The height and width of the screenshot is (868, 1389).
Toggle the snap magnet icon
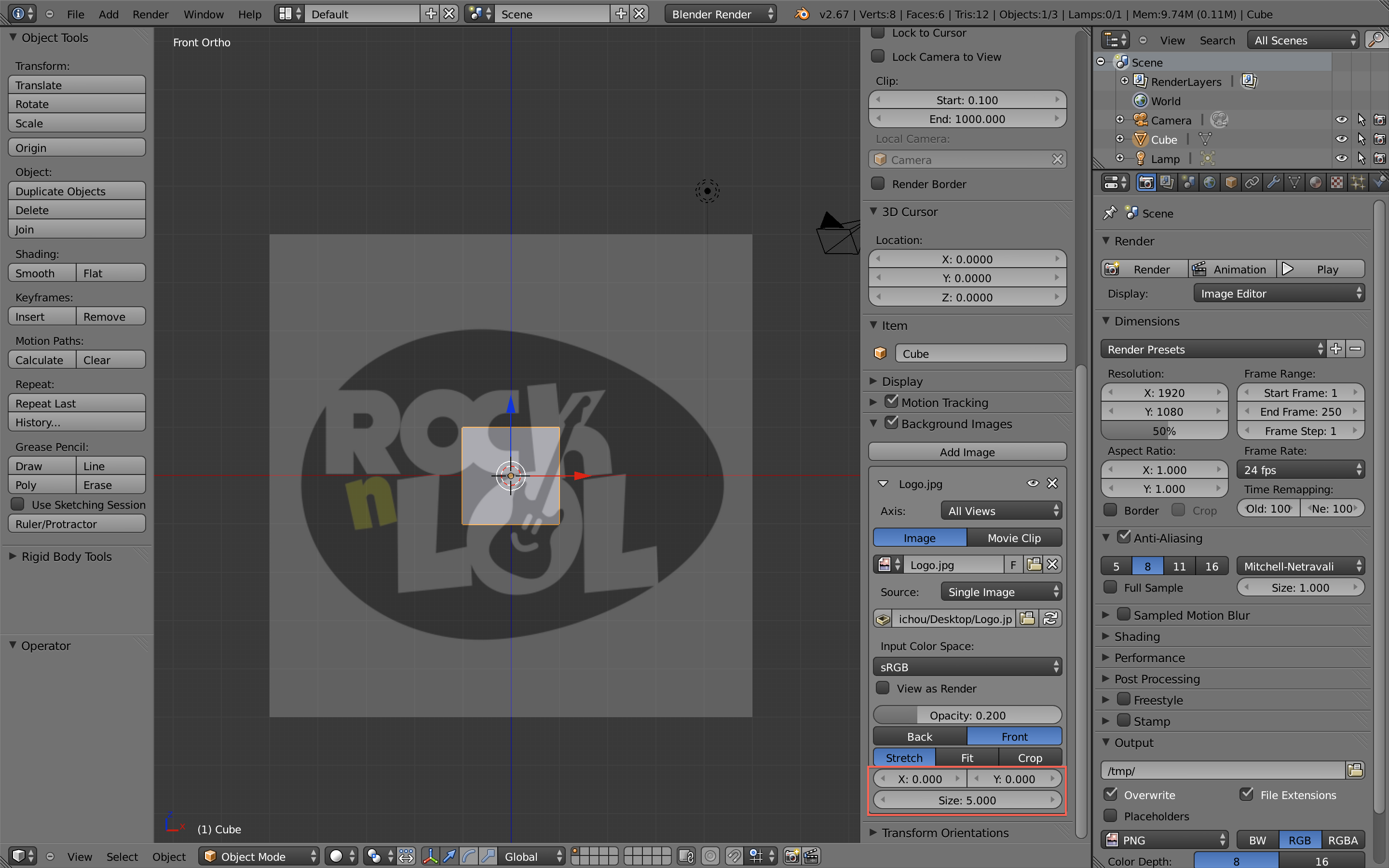pyautogui.click(x=734, y=856)
